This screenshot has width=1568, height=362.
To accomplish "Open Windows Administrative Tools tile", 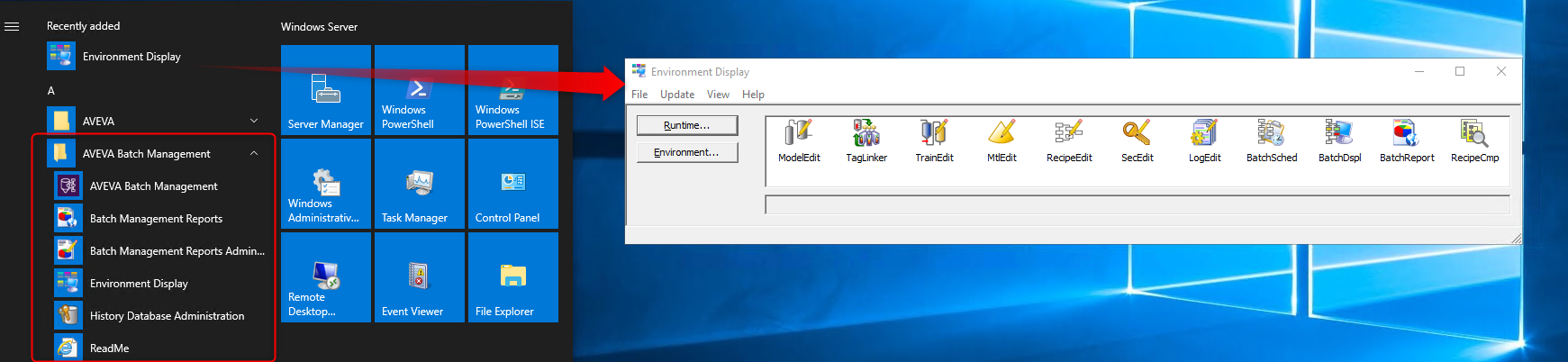I will click(x=326, y=184).
